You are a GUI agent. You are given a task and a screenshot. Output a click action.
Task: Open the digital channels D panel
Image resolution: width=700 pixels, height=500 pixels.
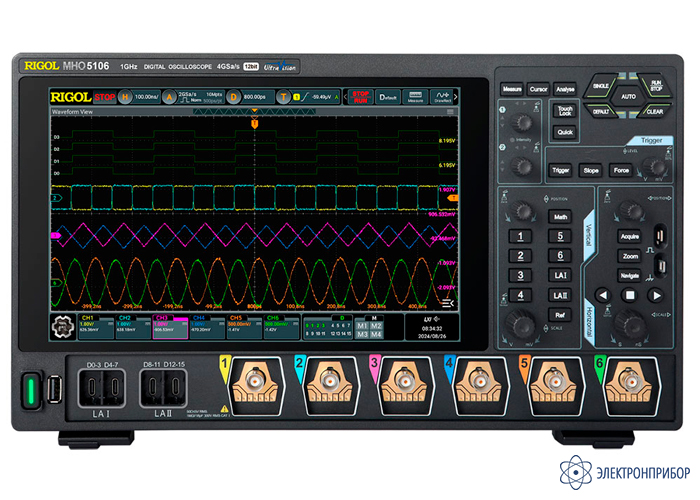coord(328,327)
